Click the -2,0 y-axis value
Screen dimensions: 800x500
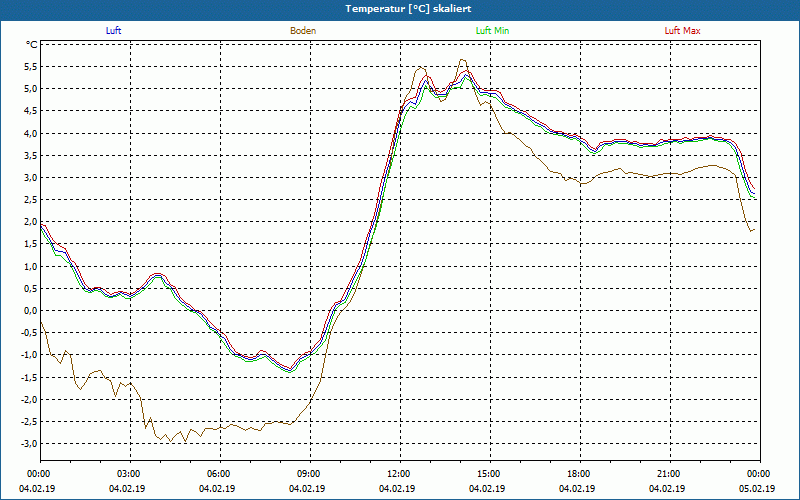coord(28,399)
